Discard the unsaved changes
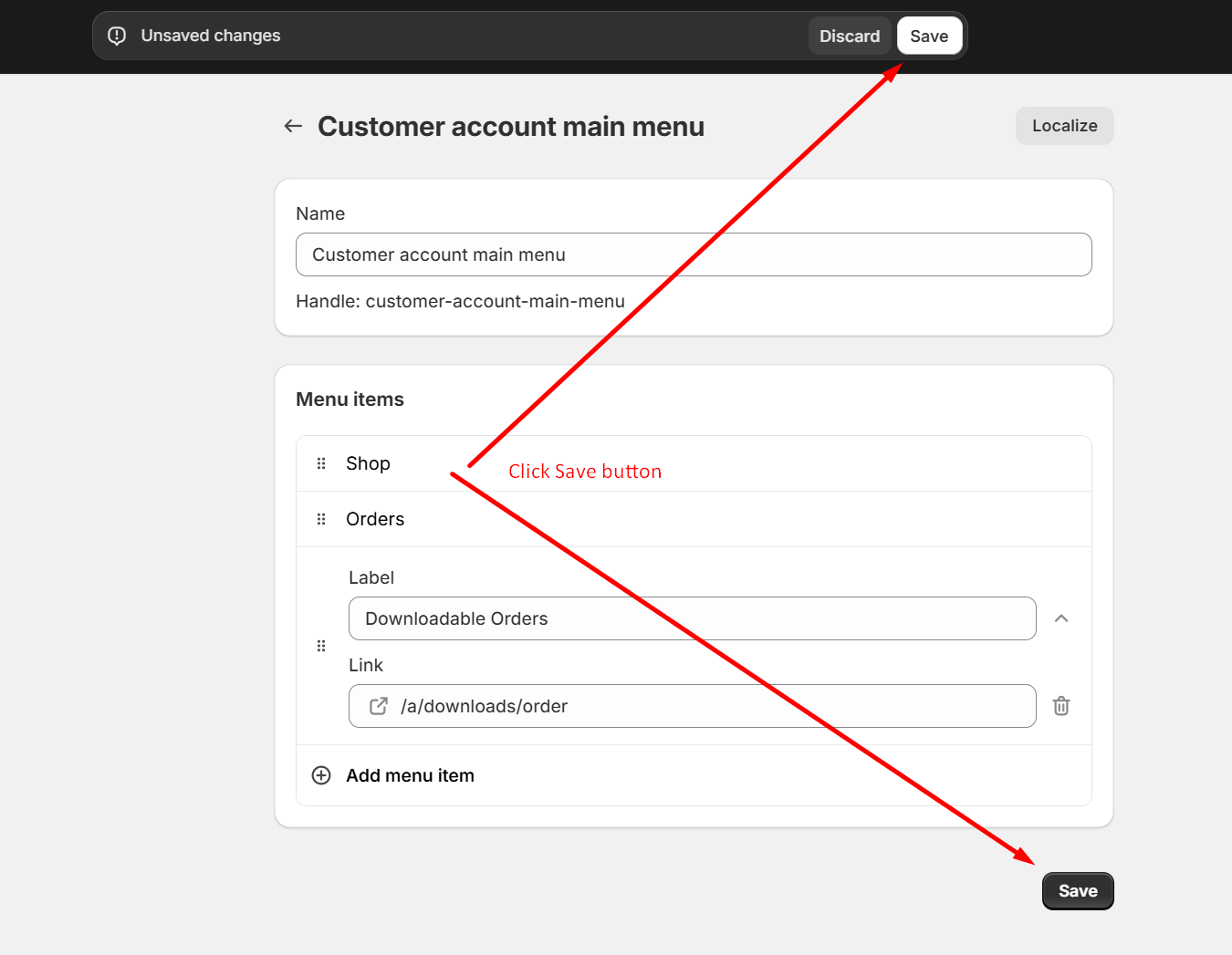This screenshot has width=1232, height=955. click(849, 36)
